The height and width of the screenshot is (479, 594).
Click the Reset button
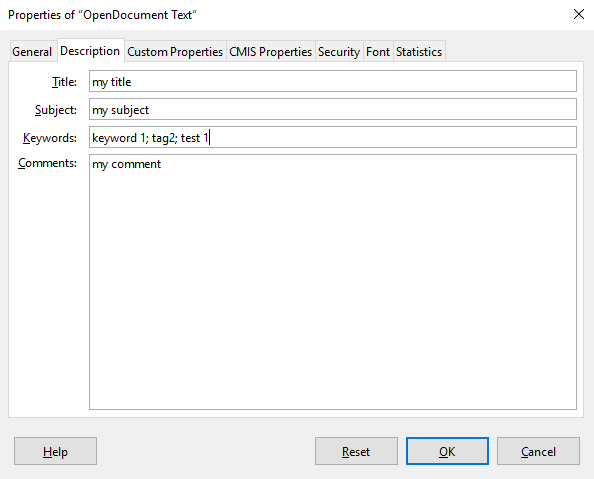pos(356,451)
